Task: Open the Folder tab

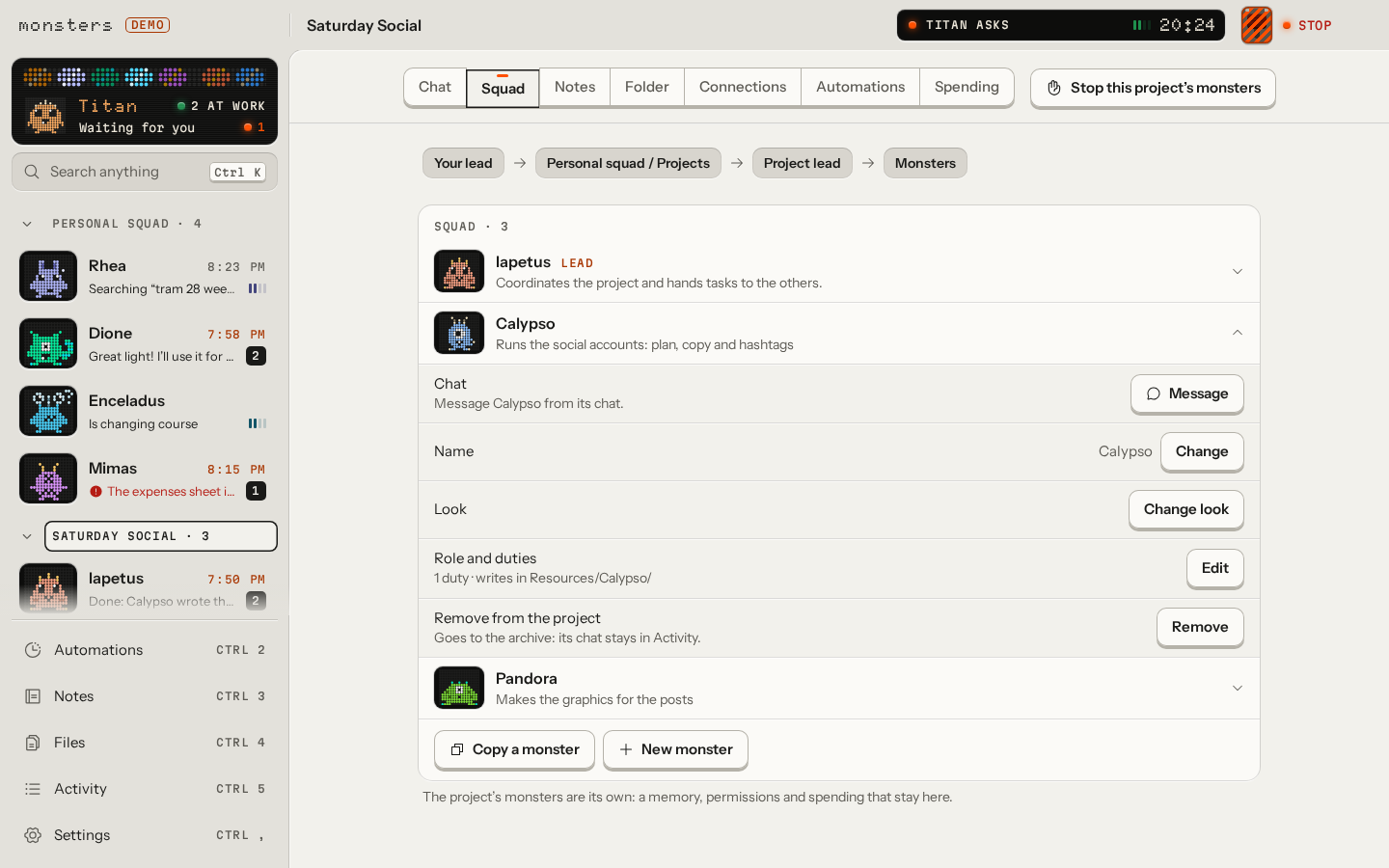Action: [x=647, y=87]
